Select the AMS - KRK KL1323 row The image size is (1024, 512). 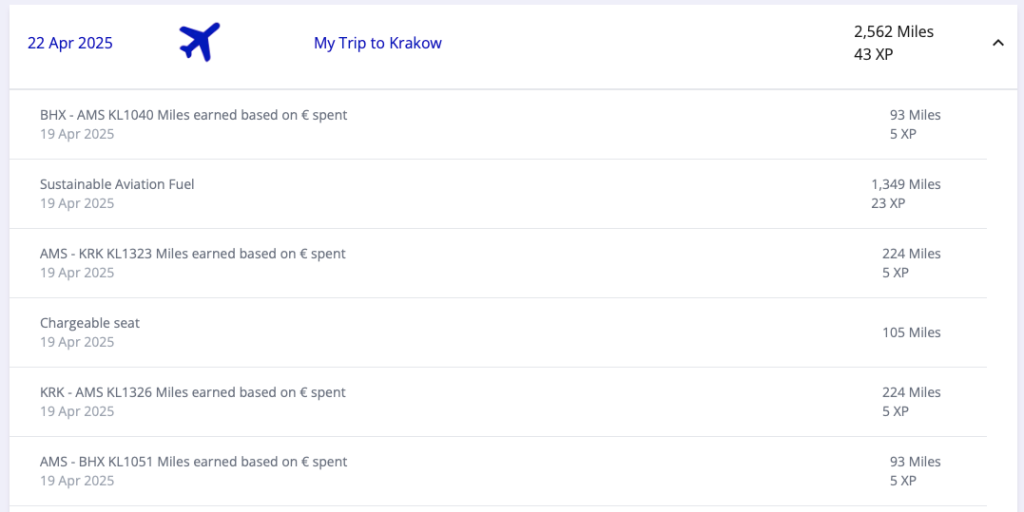click(x=192, y=254)
